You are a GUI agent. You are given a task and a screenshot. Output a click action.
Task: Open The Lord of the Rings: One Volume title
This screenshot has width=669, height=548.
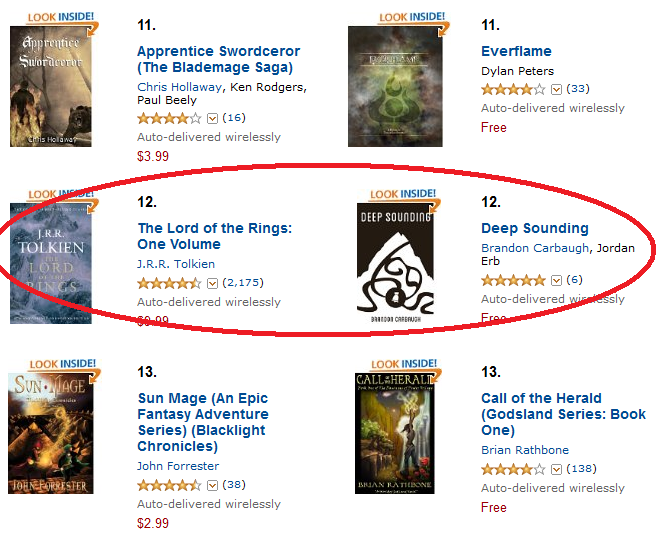pos(215,236)
